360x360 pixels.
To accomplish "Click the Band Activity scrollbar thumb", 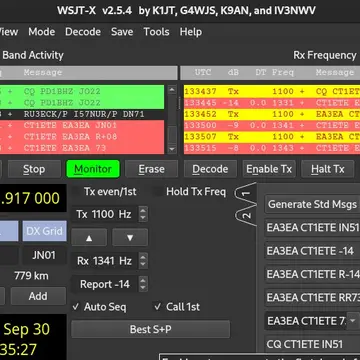I will point(172,135).
